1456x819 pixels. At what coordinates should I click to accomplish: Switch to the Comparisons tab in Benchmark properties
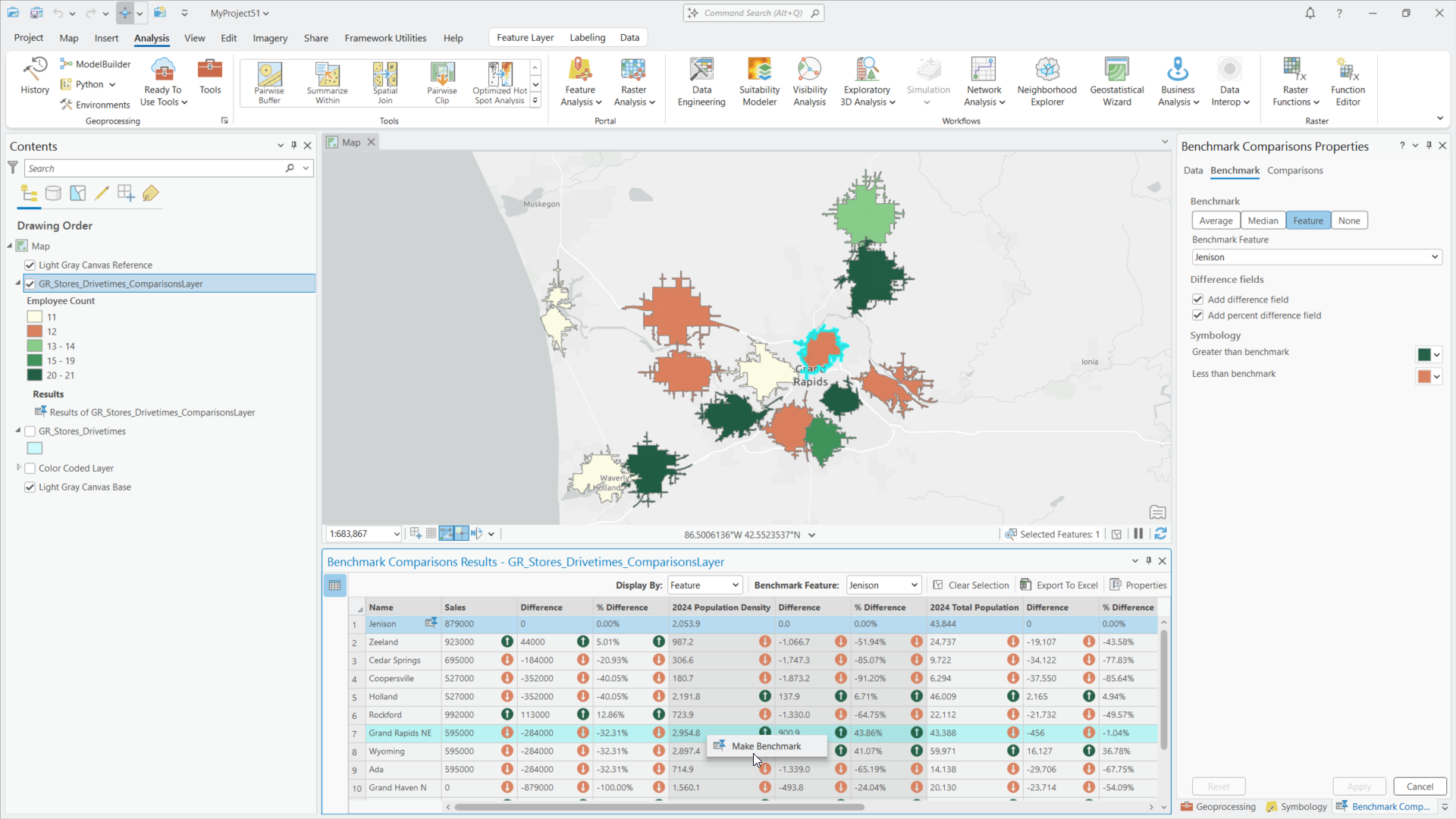coord(1294,171)
